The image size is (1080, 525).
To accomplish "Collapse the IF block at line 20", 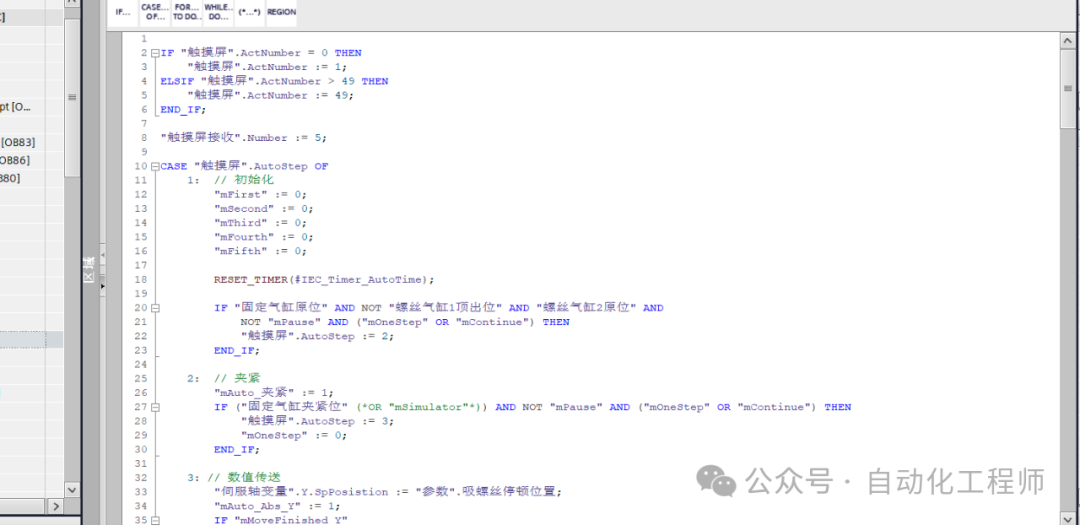I will (155, 308).
